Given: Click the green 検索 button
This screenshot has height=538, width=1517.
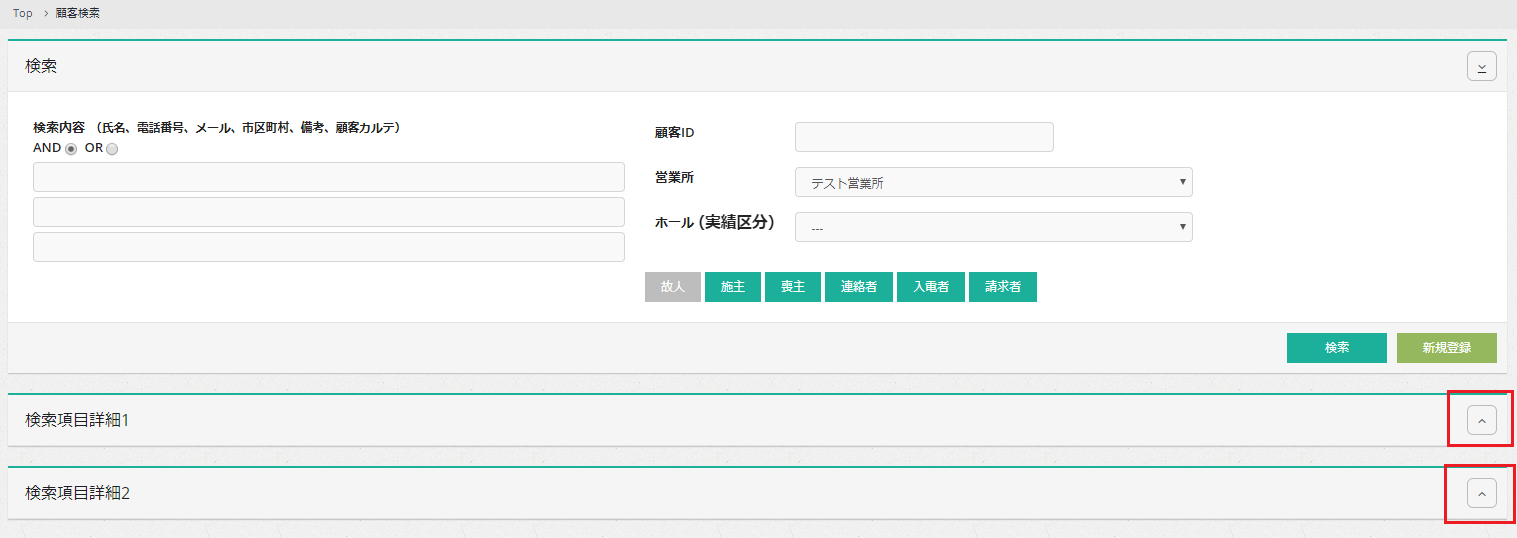Looking at the screenshot, I should pyautogui.click(x=1336, y=348).
